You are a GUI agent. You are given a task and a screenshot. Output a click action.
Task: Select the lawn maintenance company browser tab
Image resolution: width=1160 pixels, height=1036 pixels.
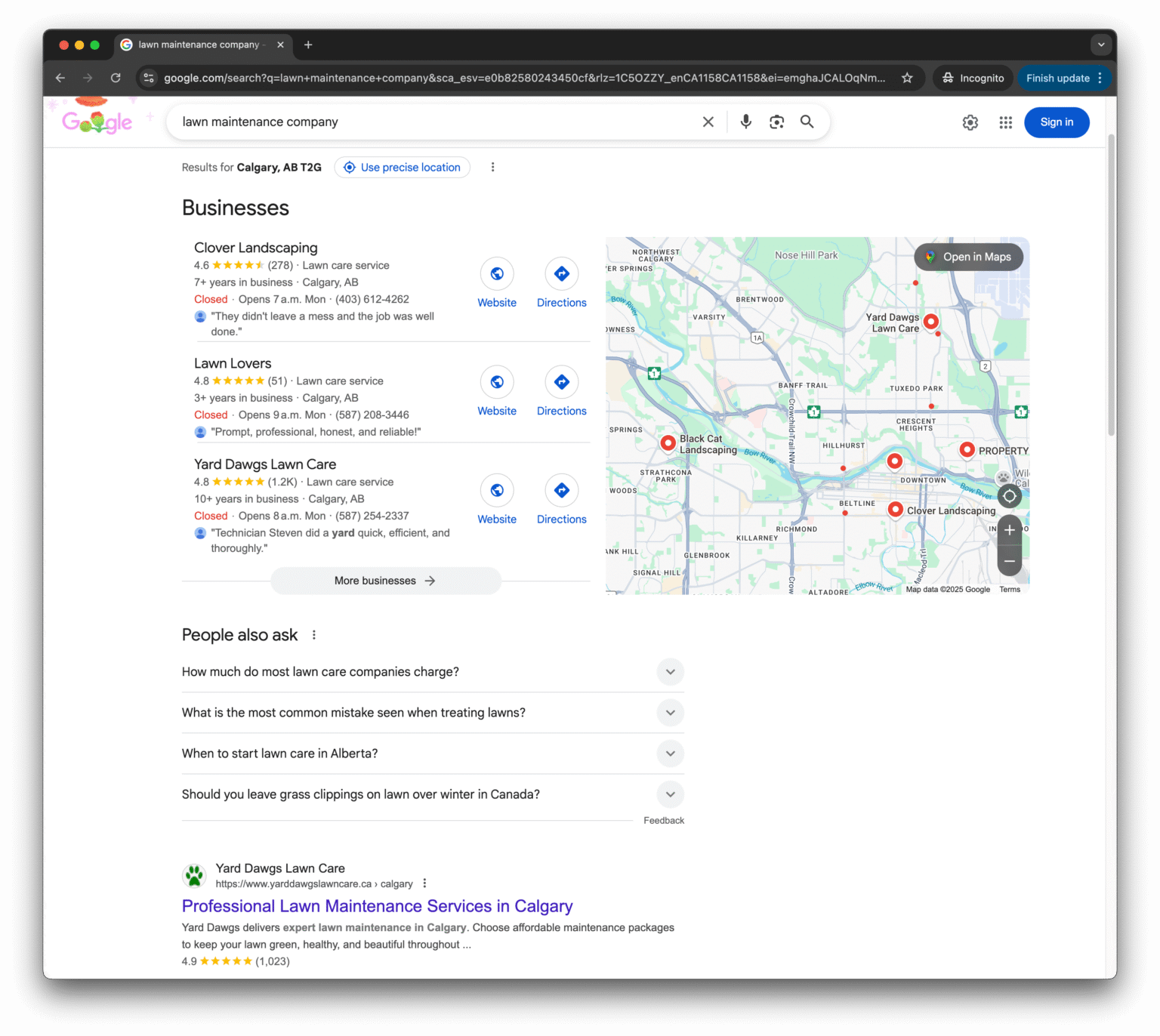[198, 45]
